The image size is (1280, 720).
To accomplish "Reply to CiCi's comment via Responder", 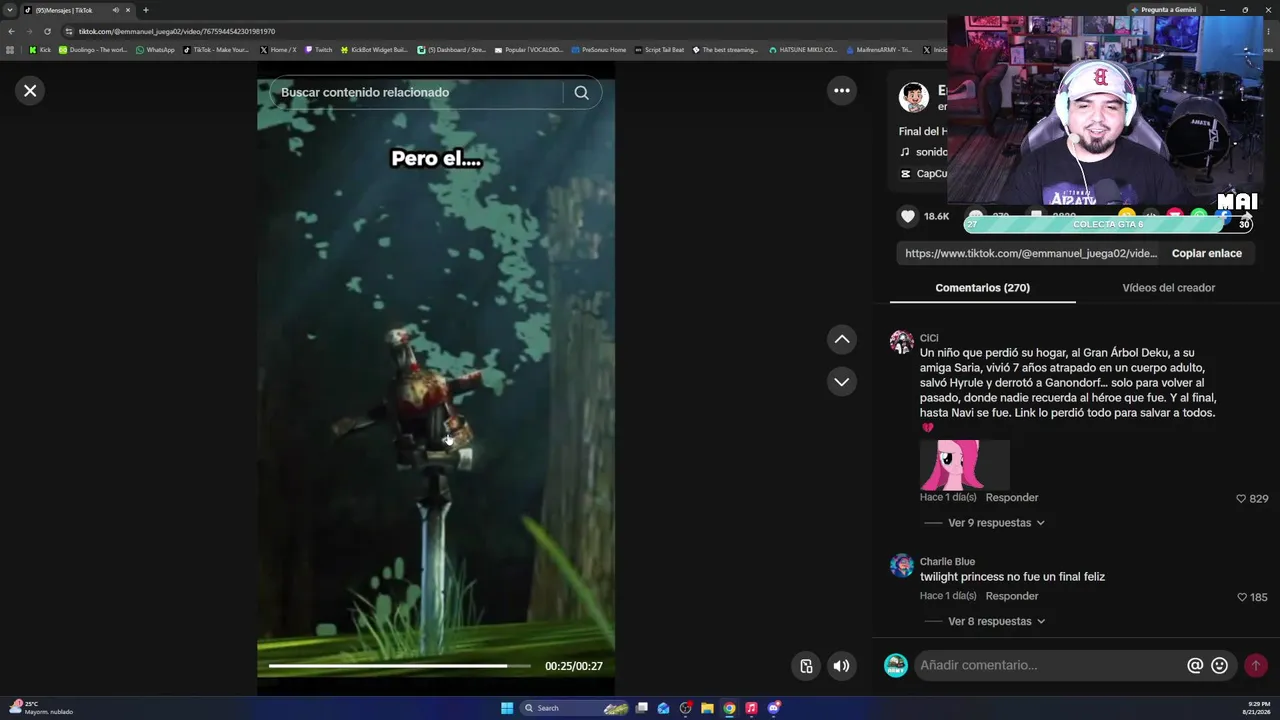I will 1012,497.
